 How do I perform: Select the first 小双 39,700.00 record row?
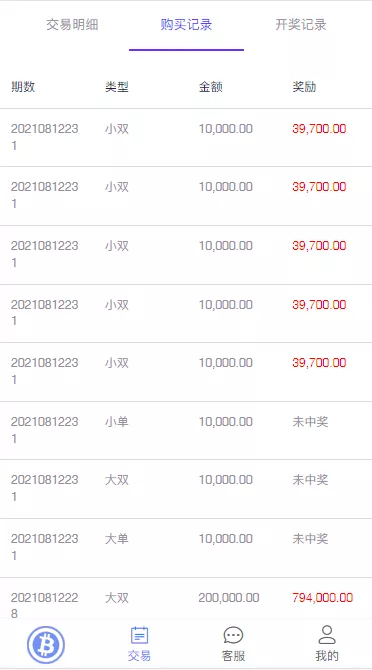click(x=186, y=137)
